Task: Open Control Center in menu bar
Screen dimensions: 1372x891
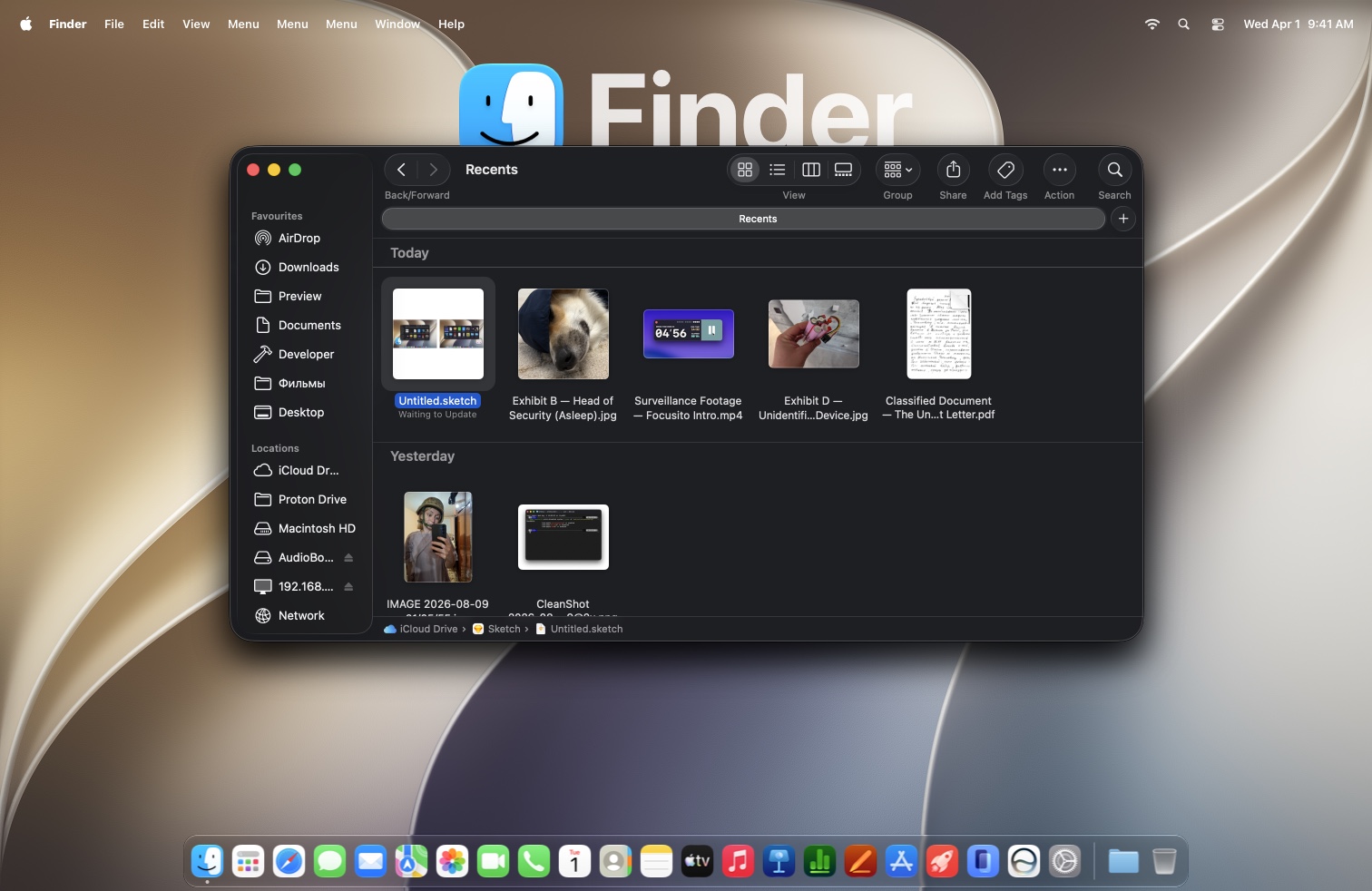Action: coord(1218,24)
